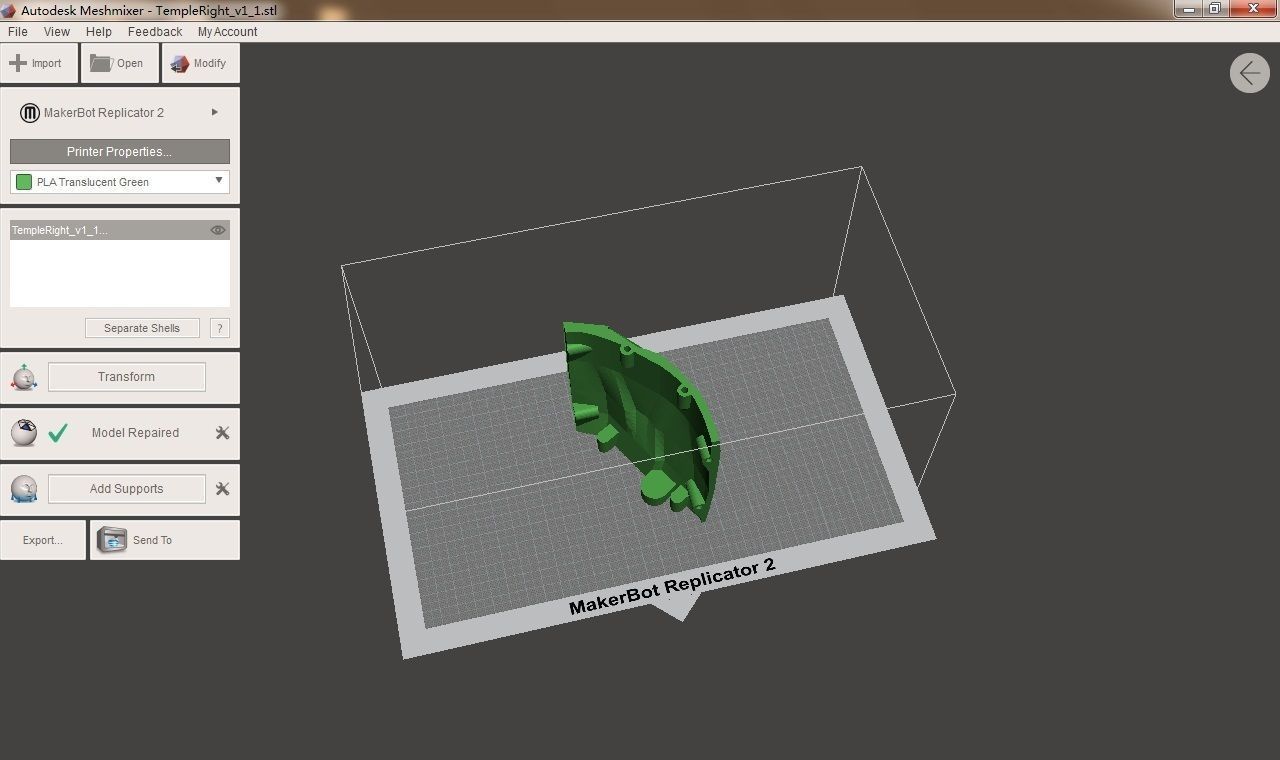Click the repair sphere icon

(x=24, y=433)
